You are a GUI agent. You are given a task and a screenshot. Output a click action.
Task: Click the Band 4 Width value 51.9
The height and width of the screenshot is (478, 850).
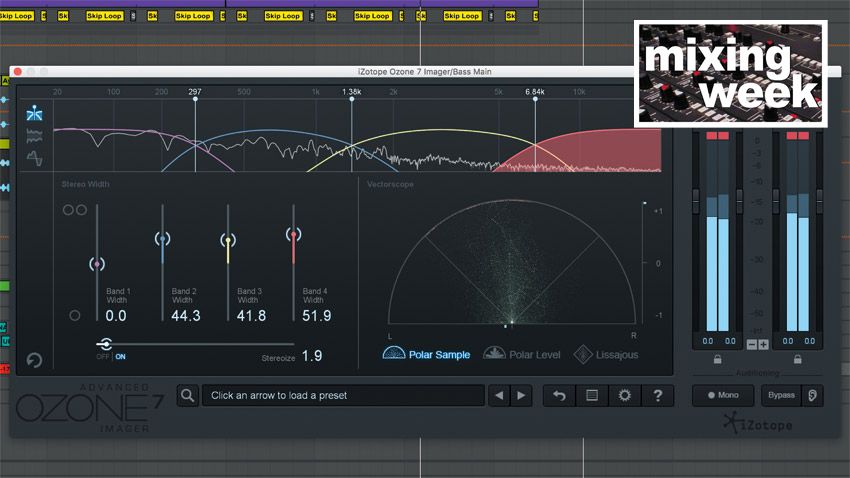click(317, 315)
